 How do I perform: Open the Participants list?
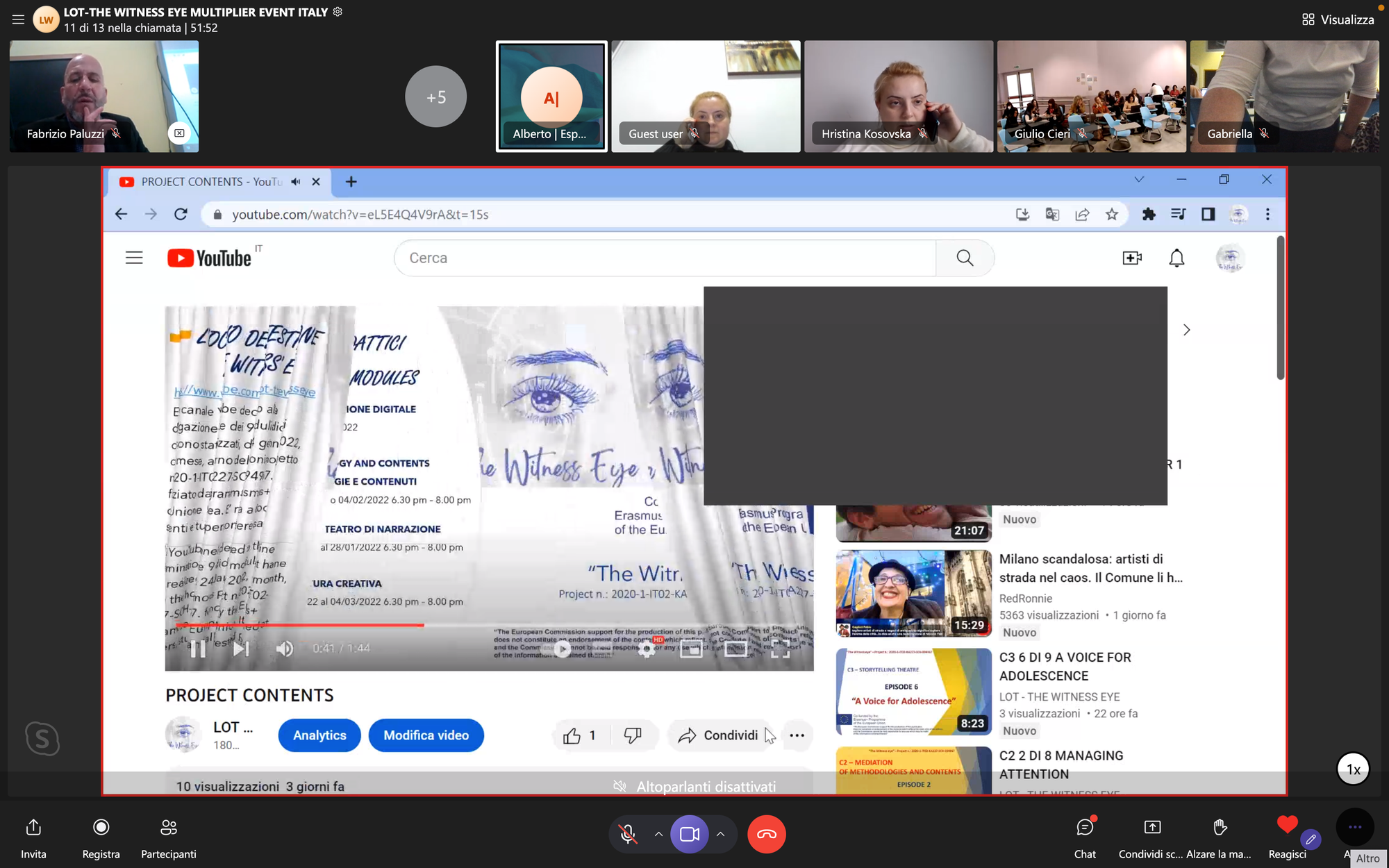[169, 828]
